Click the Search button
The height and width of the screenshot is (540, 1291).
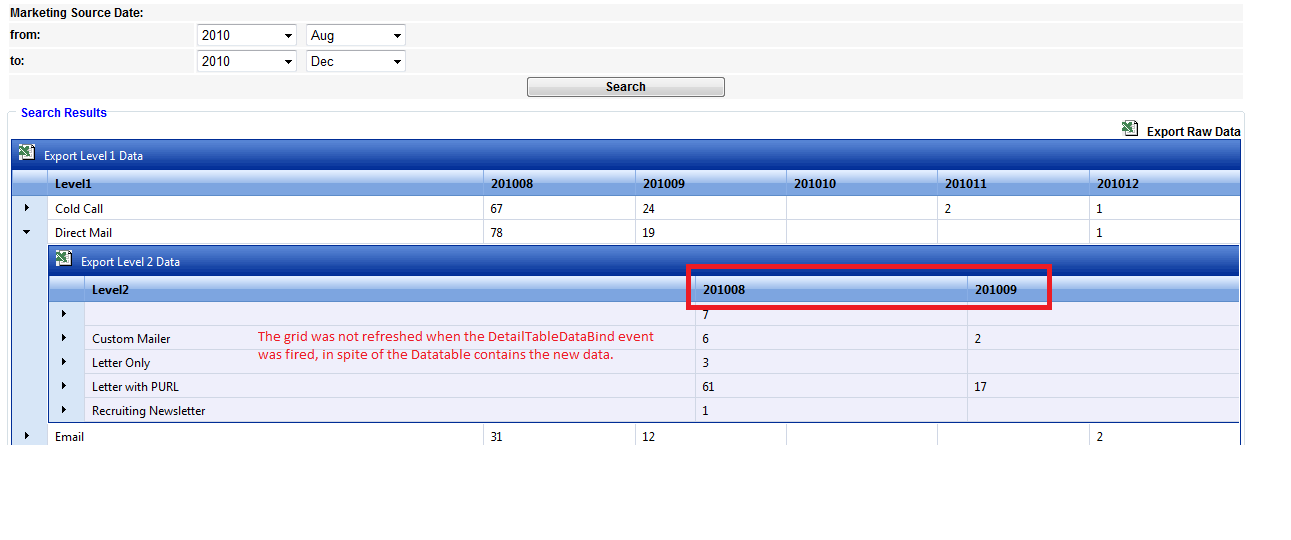tap(626, 87)
